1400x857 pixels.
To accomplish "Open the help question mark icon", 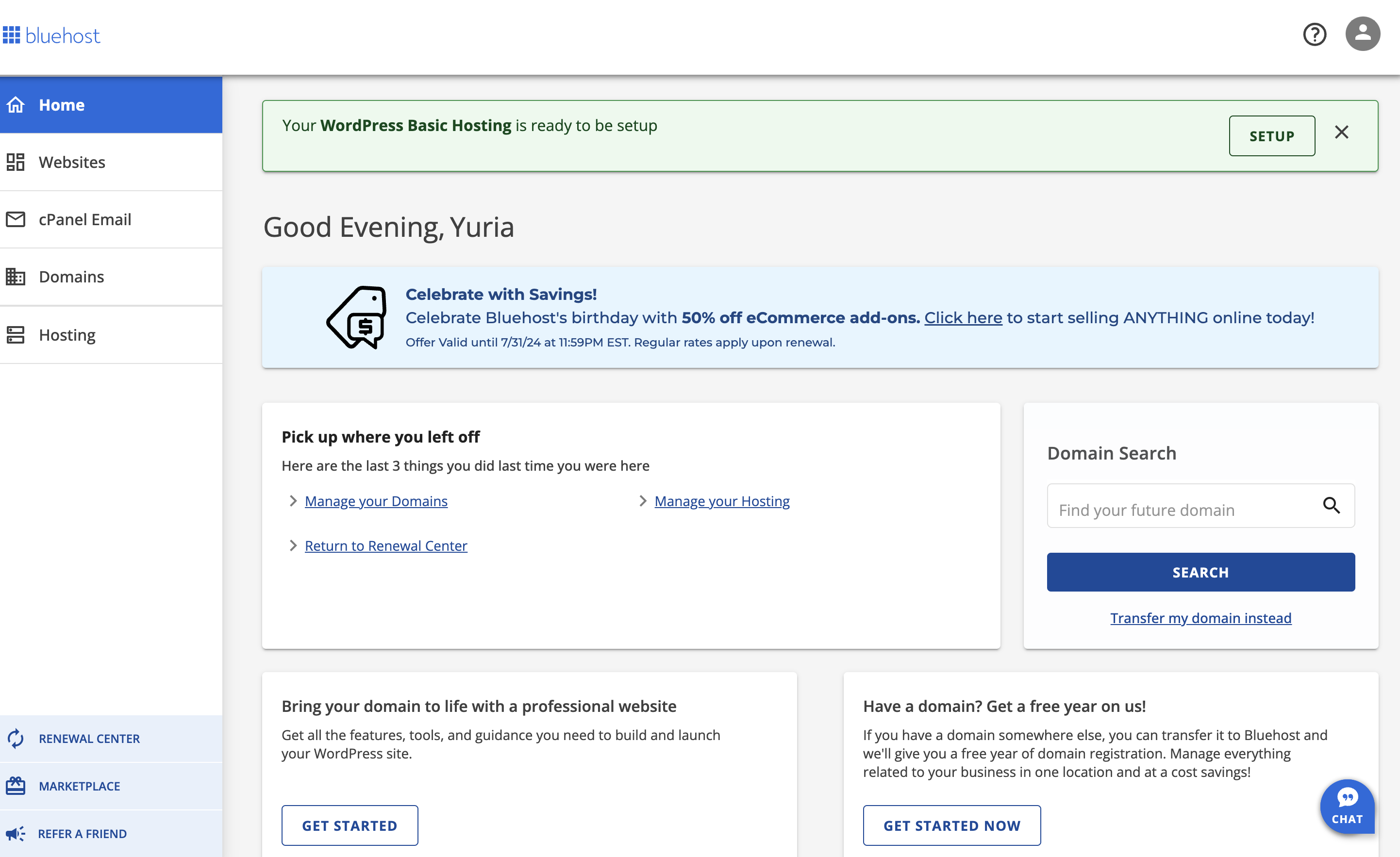I will coord(1314,34).
